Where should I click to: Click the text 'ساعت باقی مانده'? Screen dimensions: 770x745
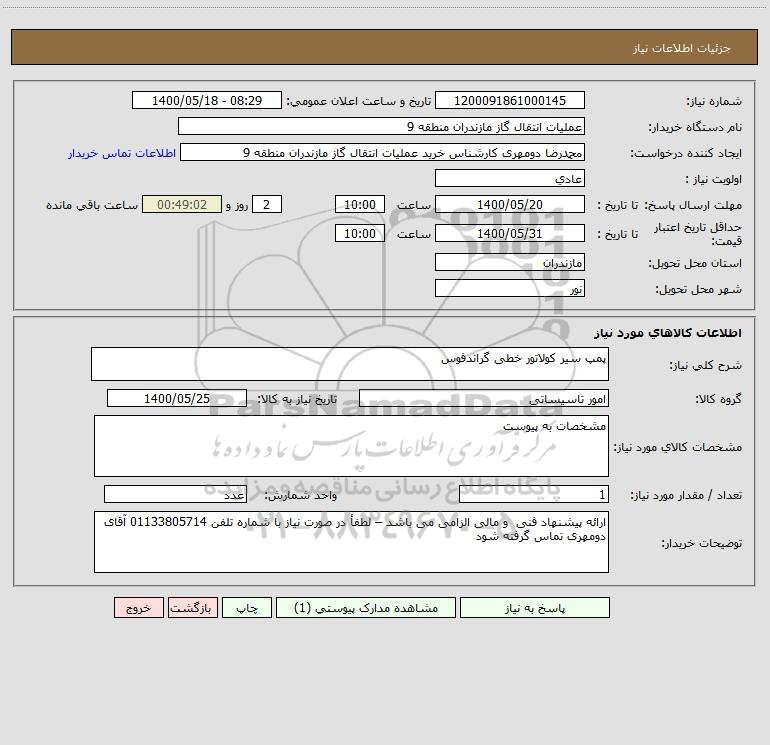point(92,205)
